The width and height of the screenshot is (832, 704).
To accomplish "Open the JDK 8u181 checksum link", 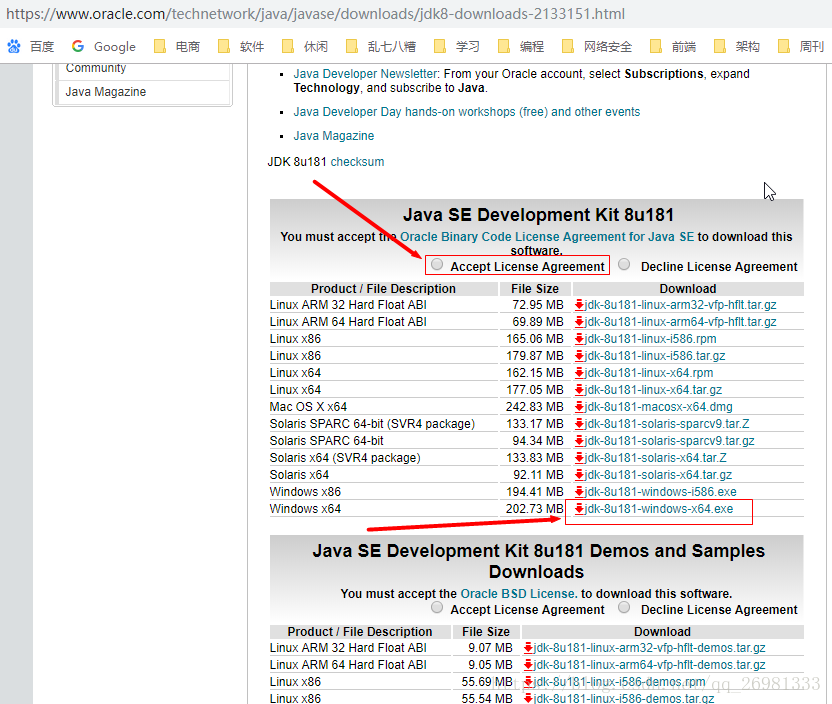I will (x=357, y=162).
